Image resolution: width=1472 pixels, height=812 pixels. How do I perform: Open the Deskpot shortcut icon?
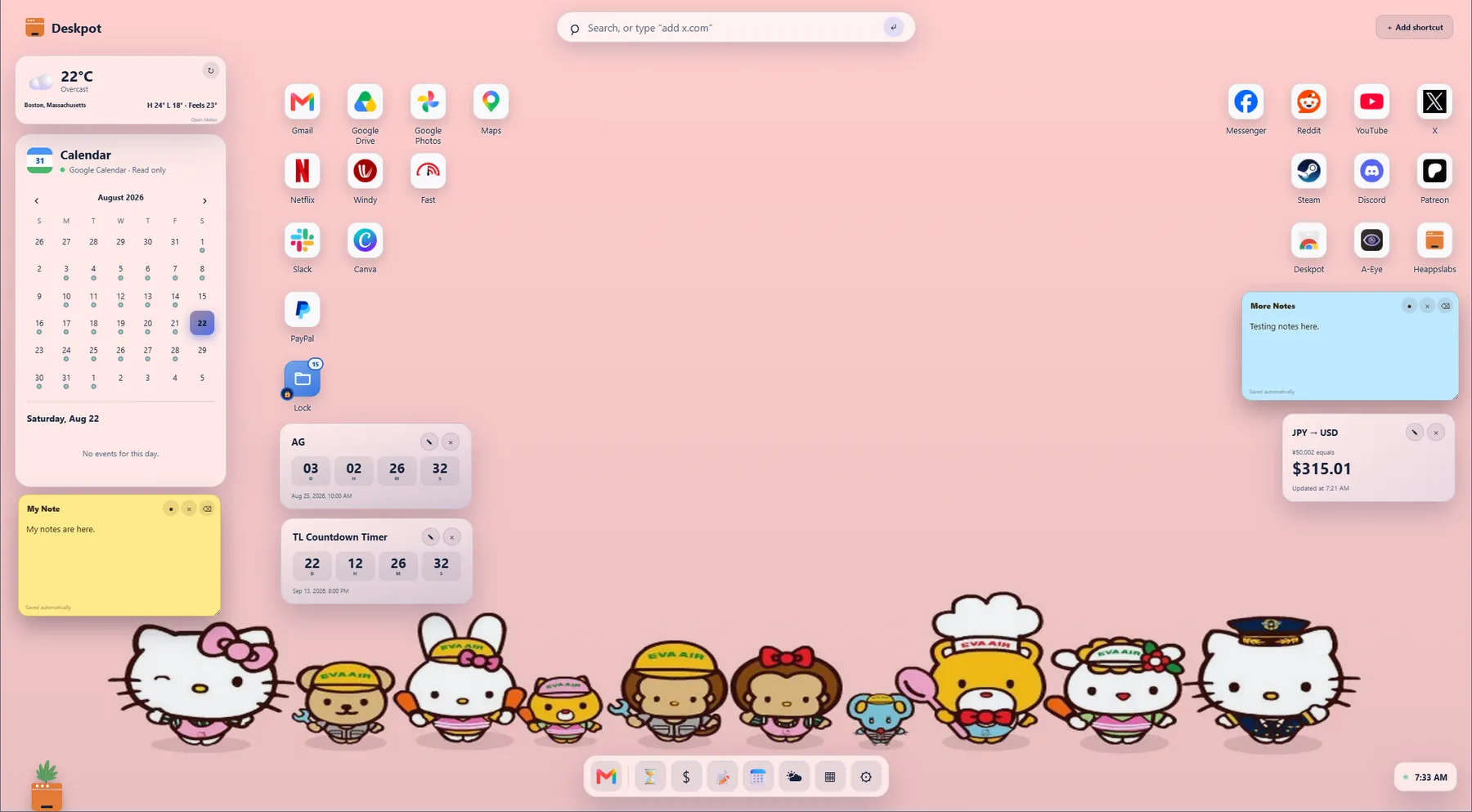coord(1308,240)
